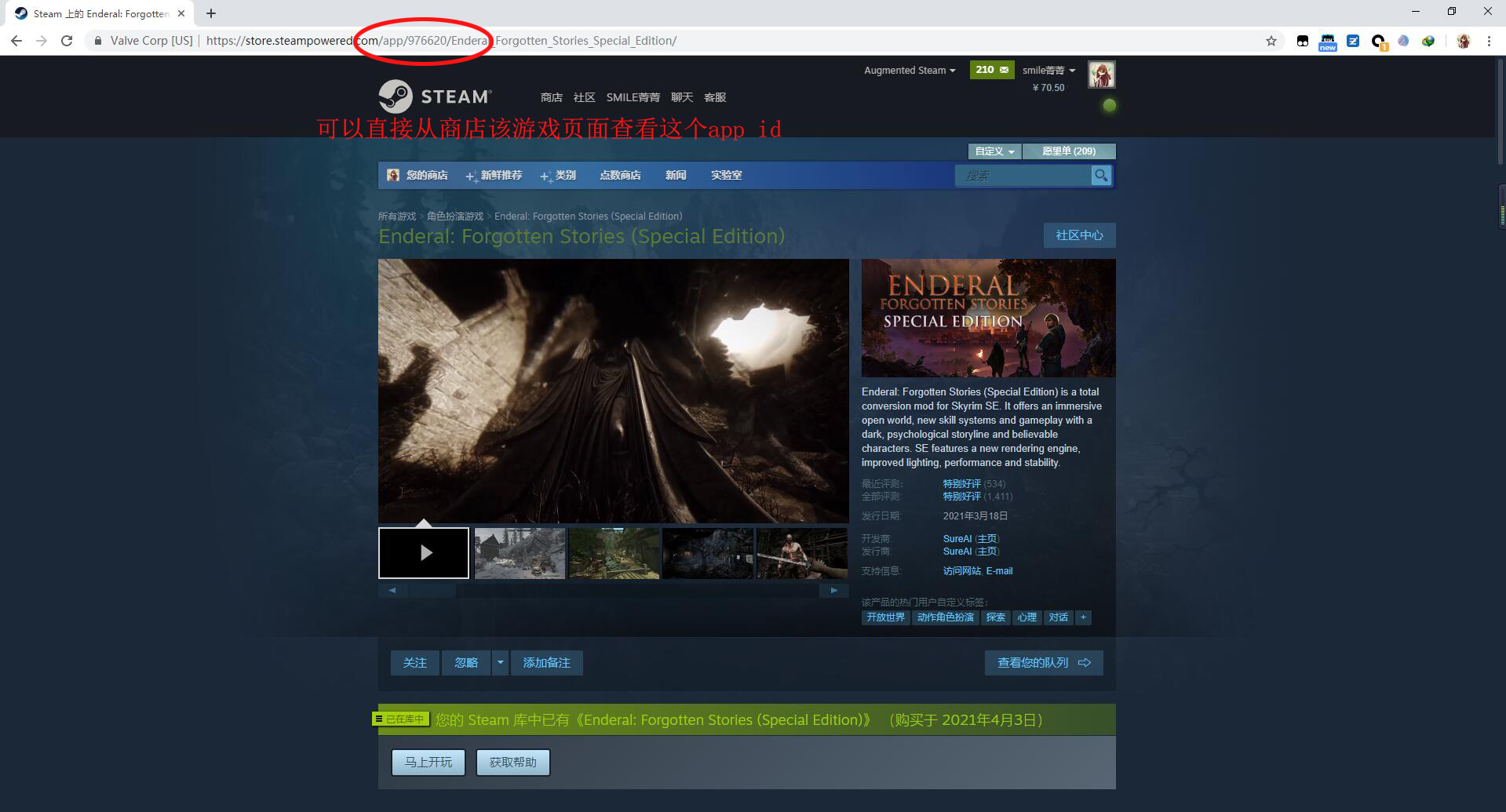This screenshot has height=812, width=1506.
Task: Click the magnifier search button in store bar
Action: [1101, 176]
